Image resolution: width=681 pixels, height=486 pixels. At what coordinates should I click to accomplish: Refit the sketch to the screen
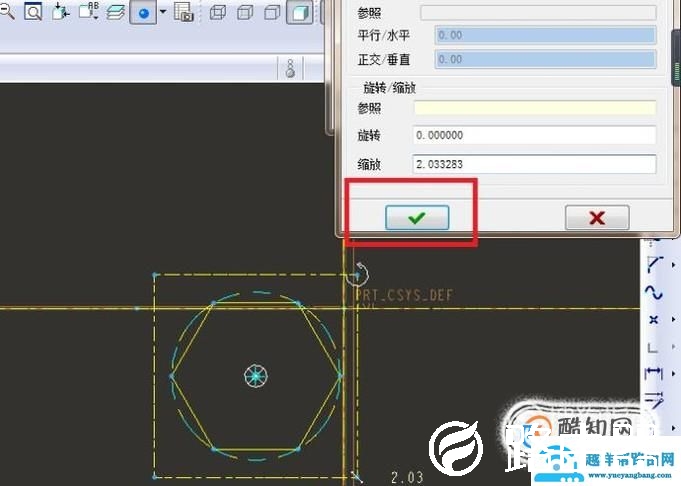point(33,12)
